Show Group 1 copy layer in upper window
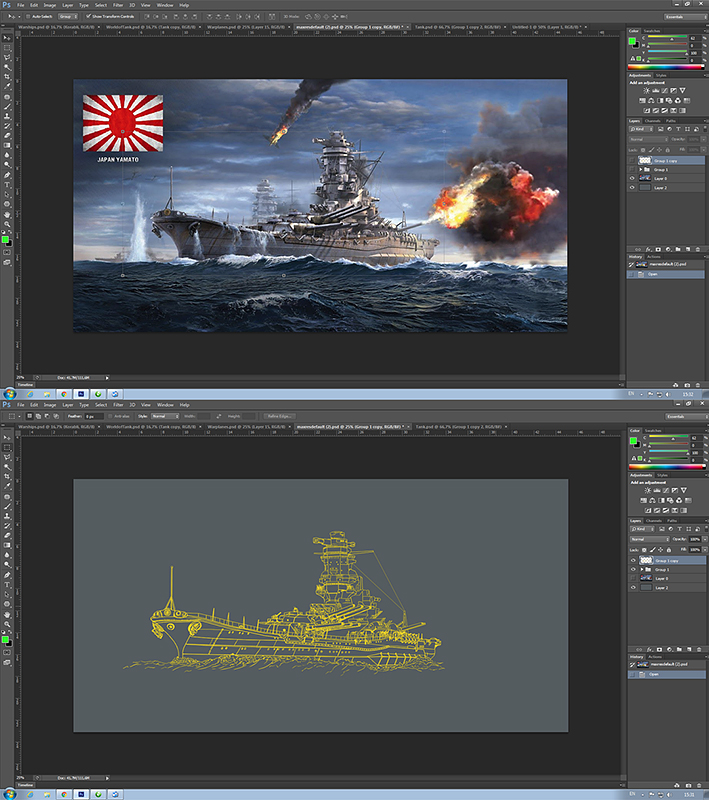Viewport: 709px width, 800px height. click(632, 160)
